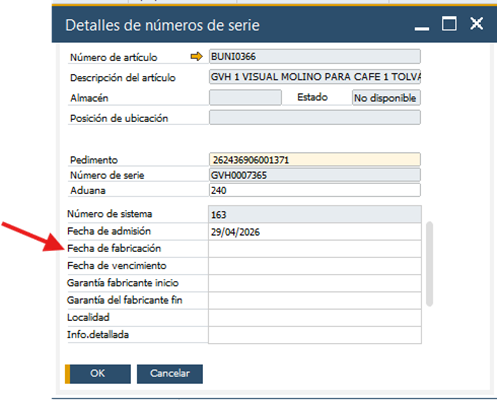497x400 pixels.
Task: Select the Aduana field showing 240
Action: coord(315,190)
